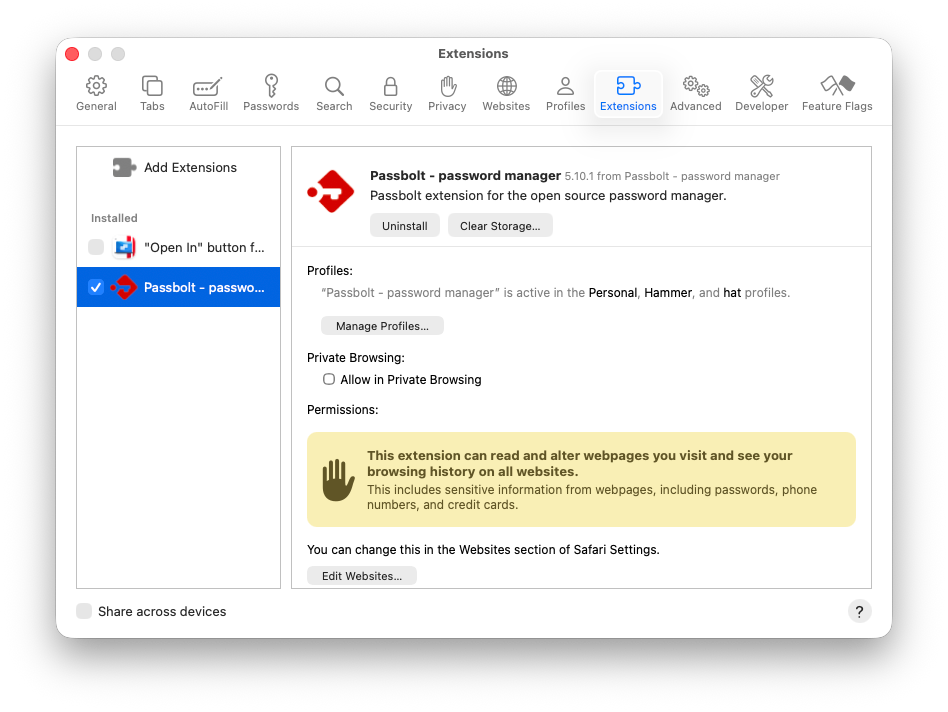The image size is (948, 712).
Task: Click the Passbolt - password manager title
Action: pyautogui.click(x=466, y=175)
